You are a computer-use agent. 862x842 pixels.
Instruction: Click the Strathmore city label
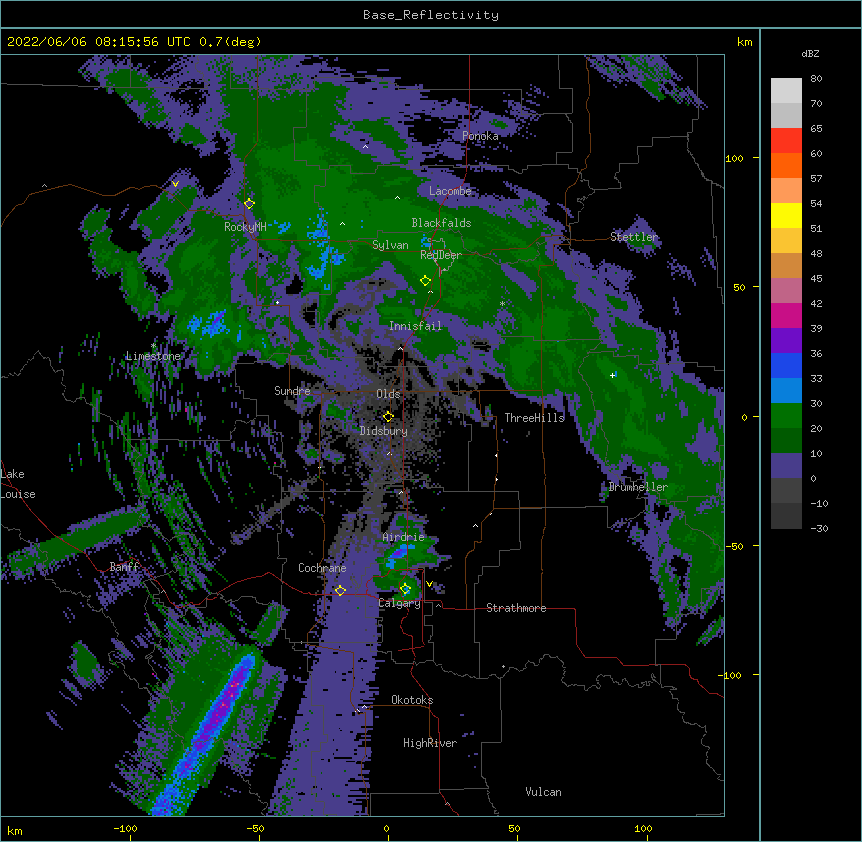516,608
